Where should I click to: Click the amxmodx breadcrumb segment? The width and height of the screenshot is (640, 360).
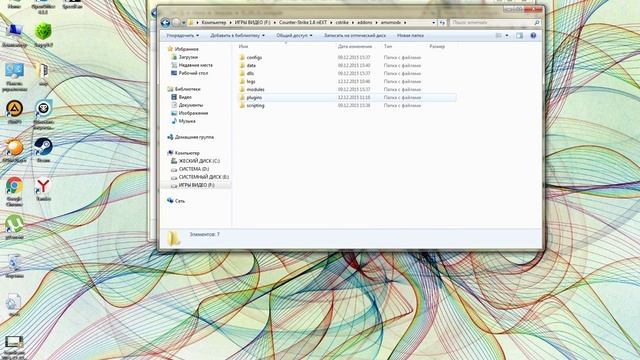point(391,23)
